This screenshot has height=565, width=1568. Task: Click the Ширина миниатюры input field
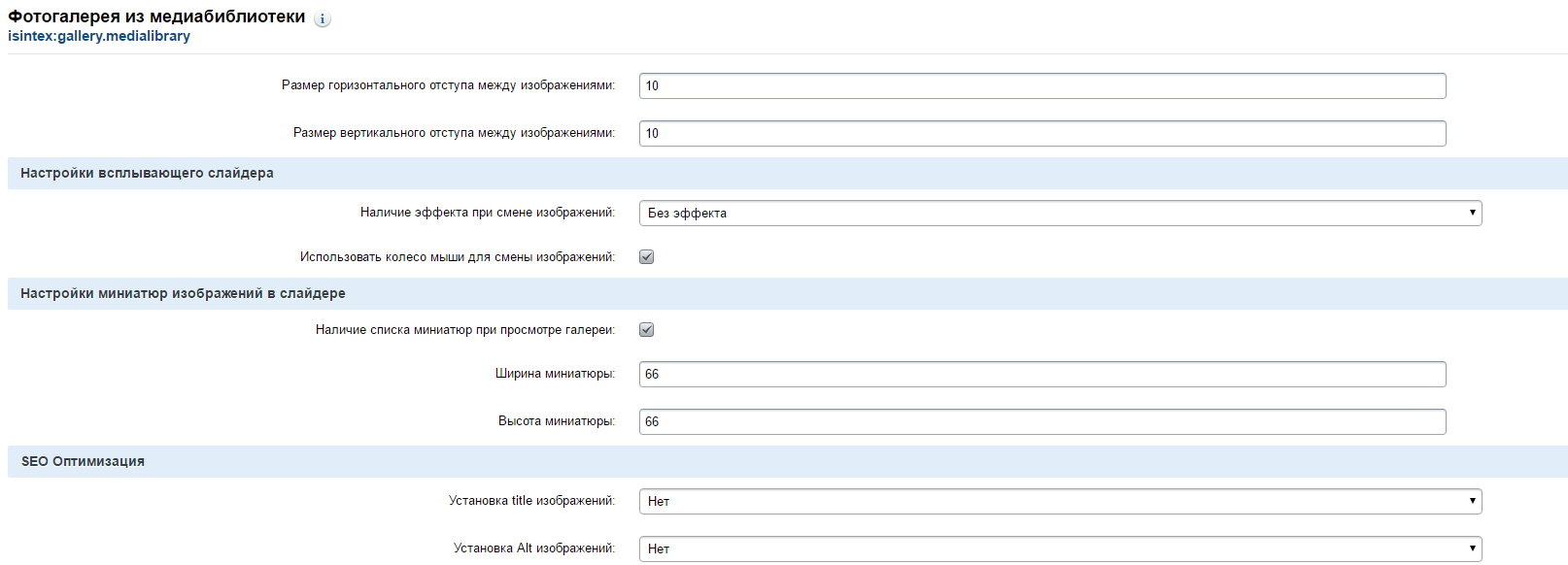(1042, 374)
